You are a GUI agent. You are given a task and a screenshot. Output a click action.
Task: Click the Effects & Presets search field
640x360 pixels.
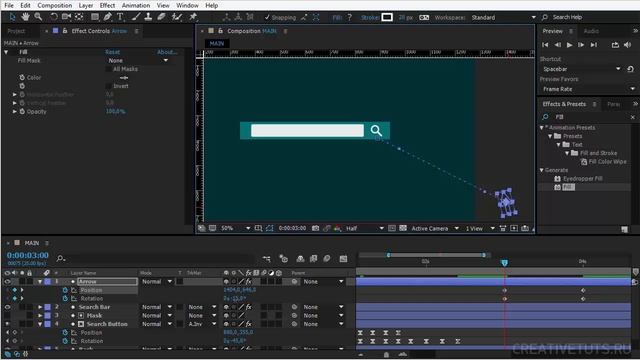tap(588, 117)
